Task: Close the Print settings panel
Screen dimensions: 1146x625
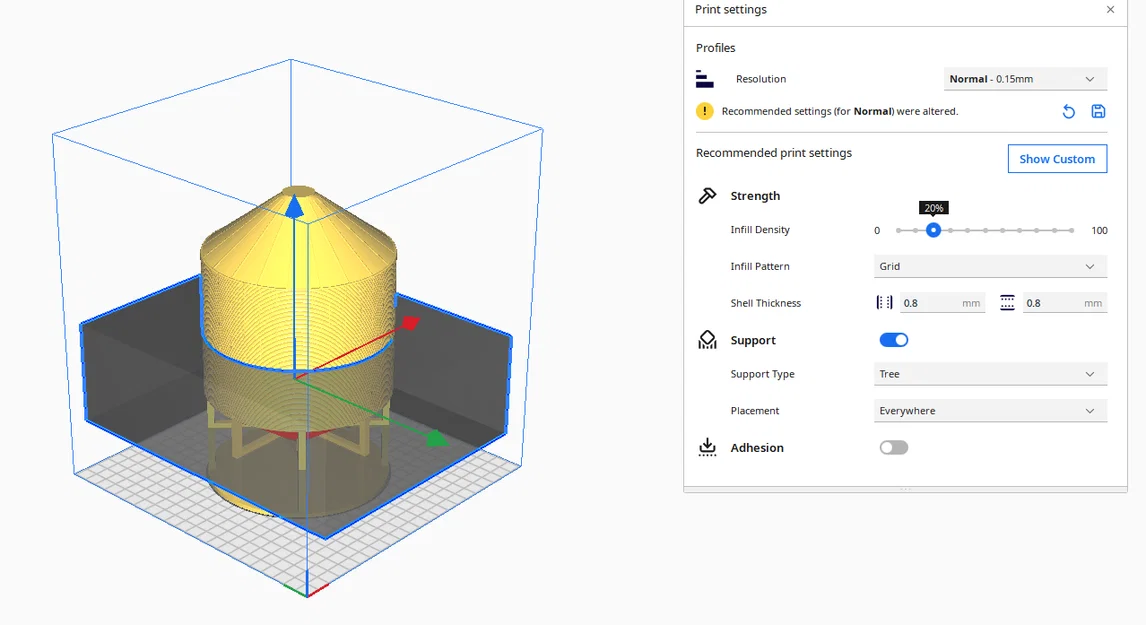Action: 1110,10
